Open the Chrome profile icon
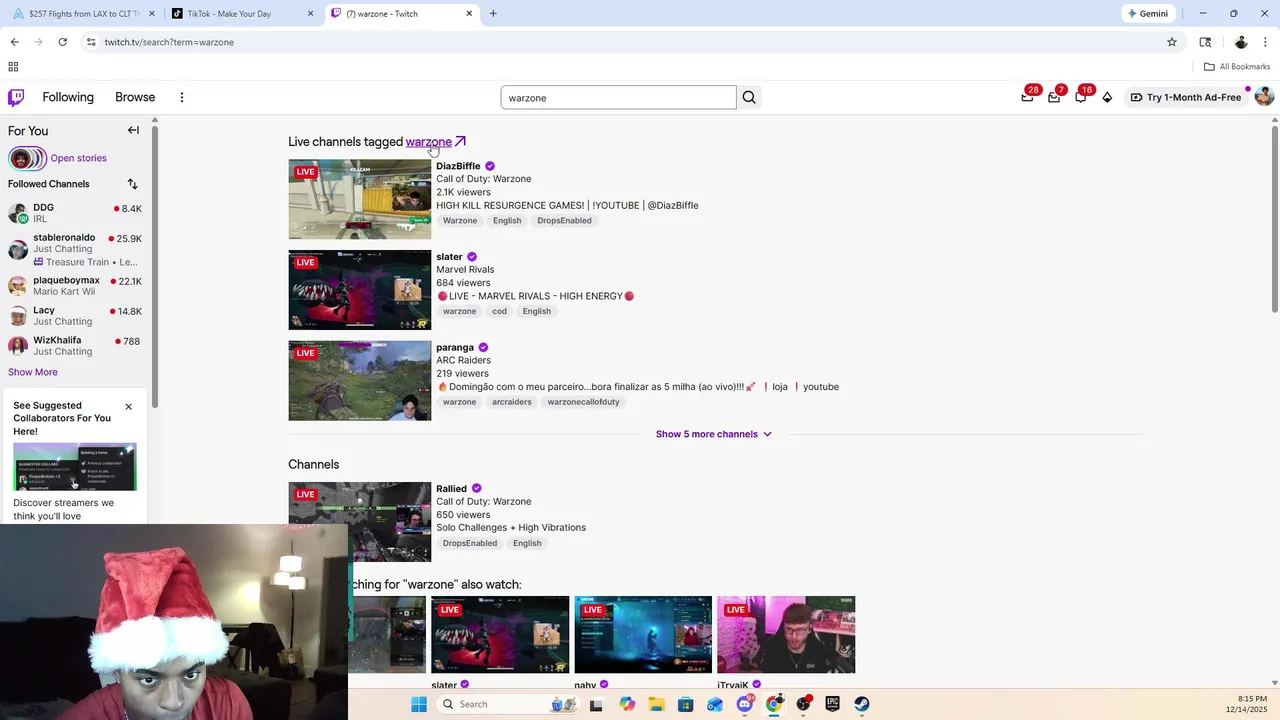Viewport: 1280px width, 720px height. [1241, 42]
